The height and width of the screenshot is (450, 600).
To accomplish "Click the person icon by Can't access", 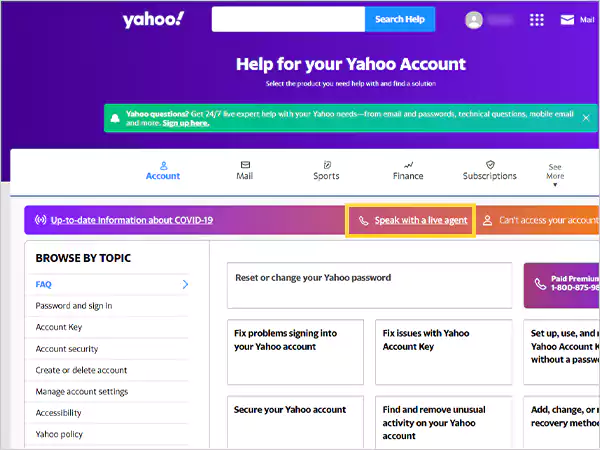I will 487,220.
